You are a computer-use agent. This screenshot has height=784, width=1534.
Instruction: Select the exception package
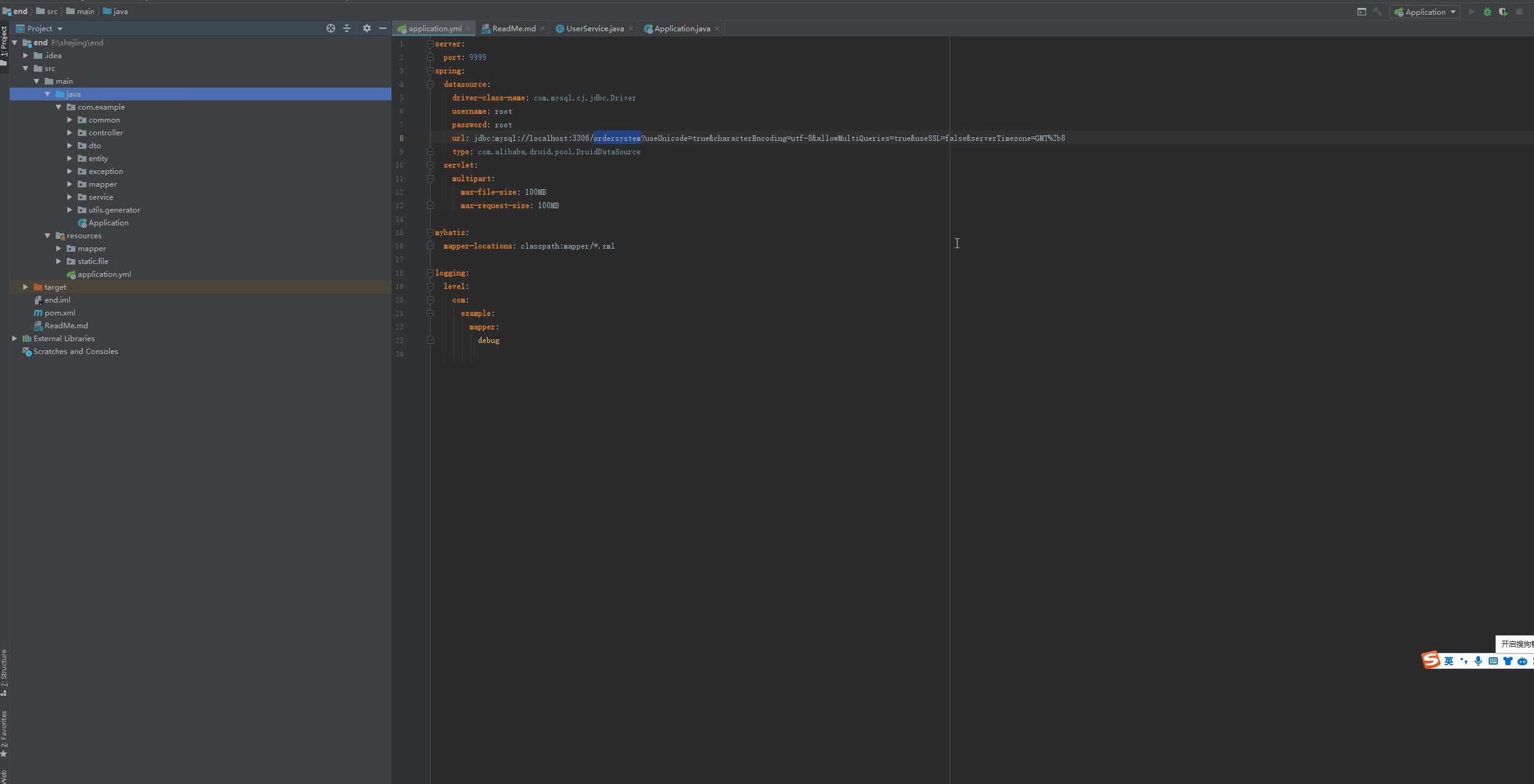[x=105, y=171]
